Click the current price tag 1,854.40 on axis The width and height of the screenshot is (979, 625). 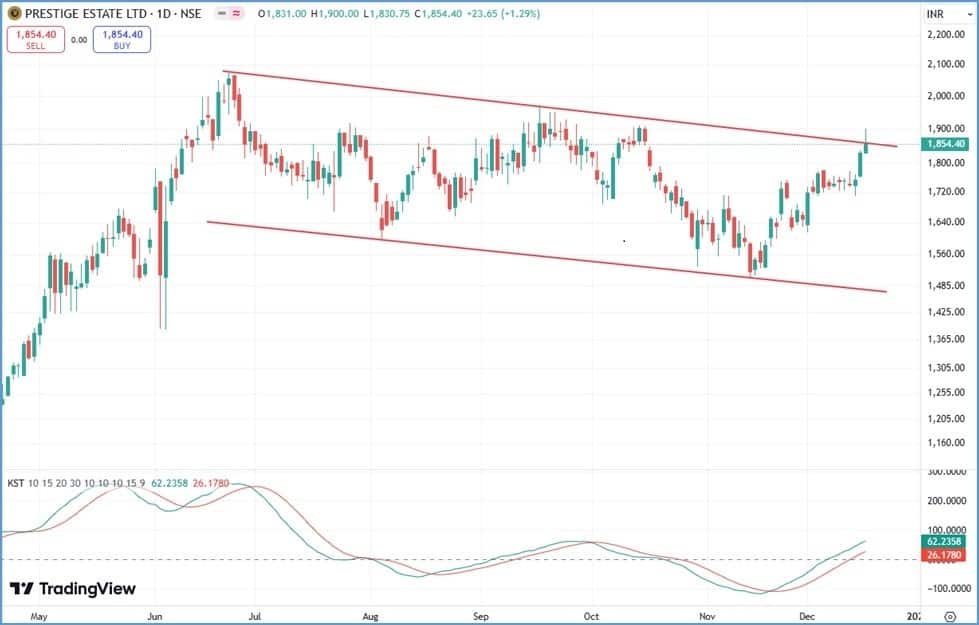[945, 144]
